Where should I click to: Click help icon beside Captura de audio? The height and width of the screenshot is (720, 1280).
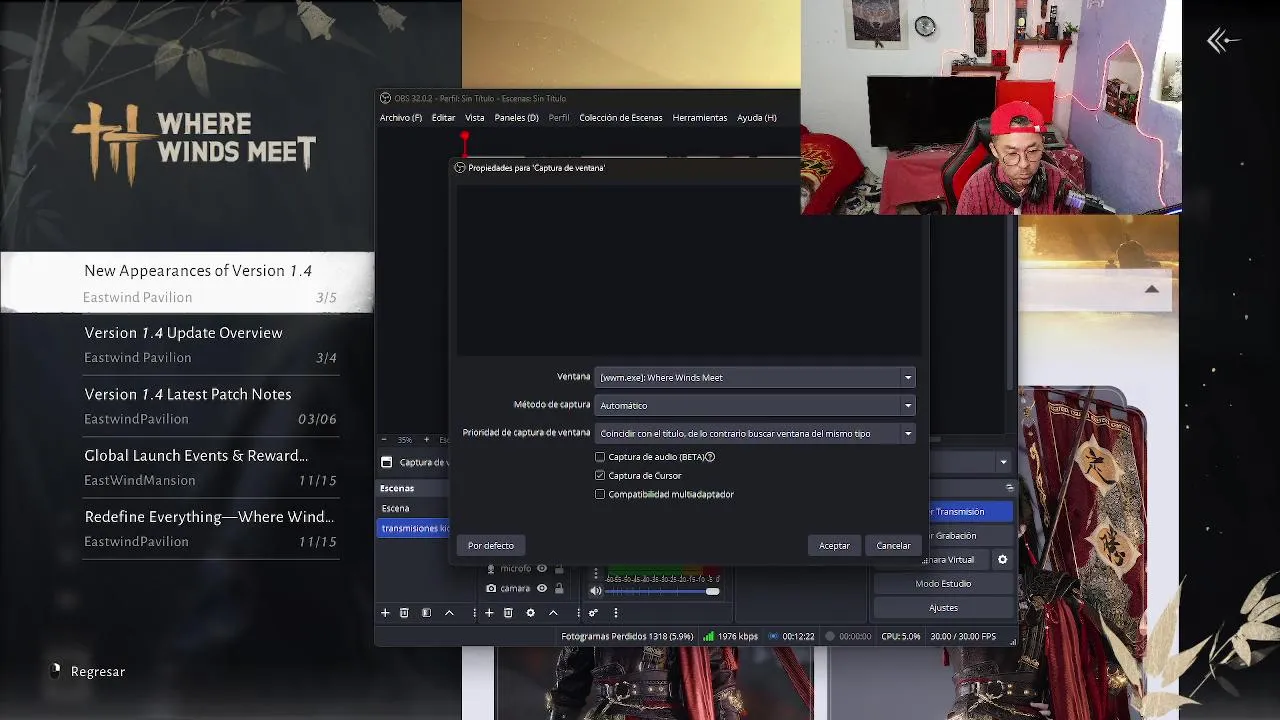point(710,457)
